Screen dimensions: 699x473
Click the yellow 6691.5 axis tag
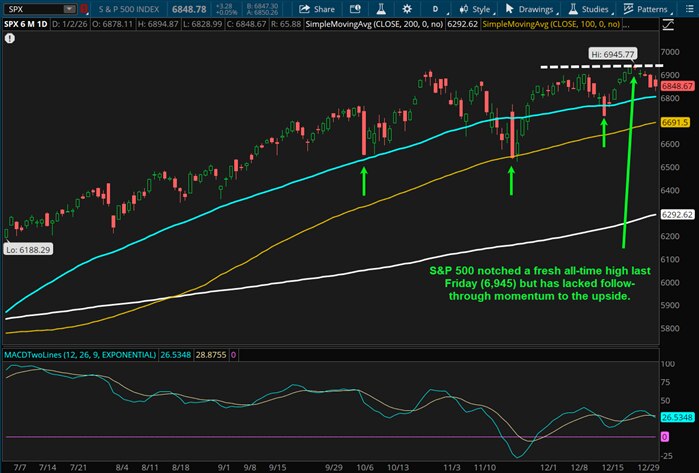[x=675, y=122]
